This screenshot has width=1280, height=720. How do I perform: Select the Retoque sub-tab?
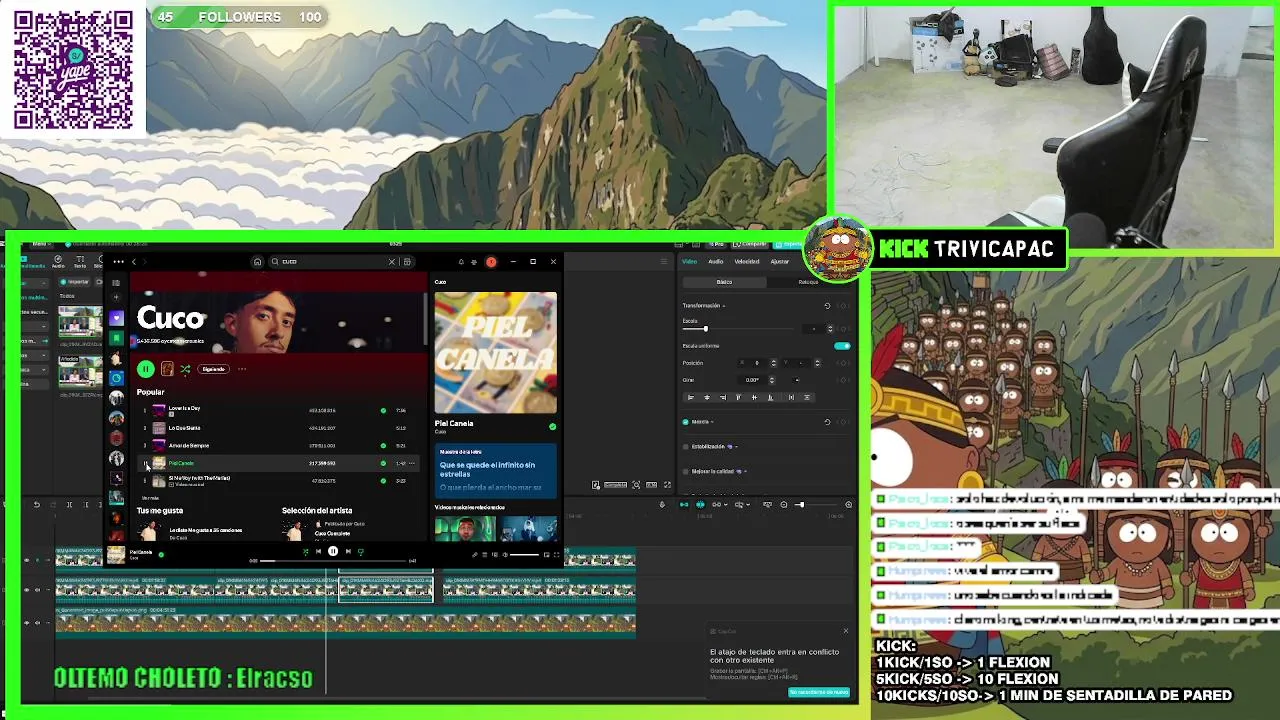[808, 282]
